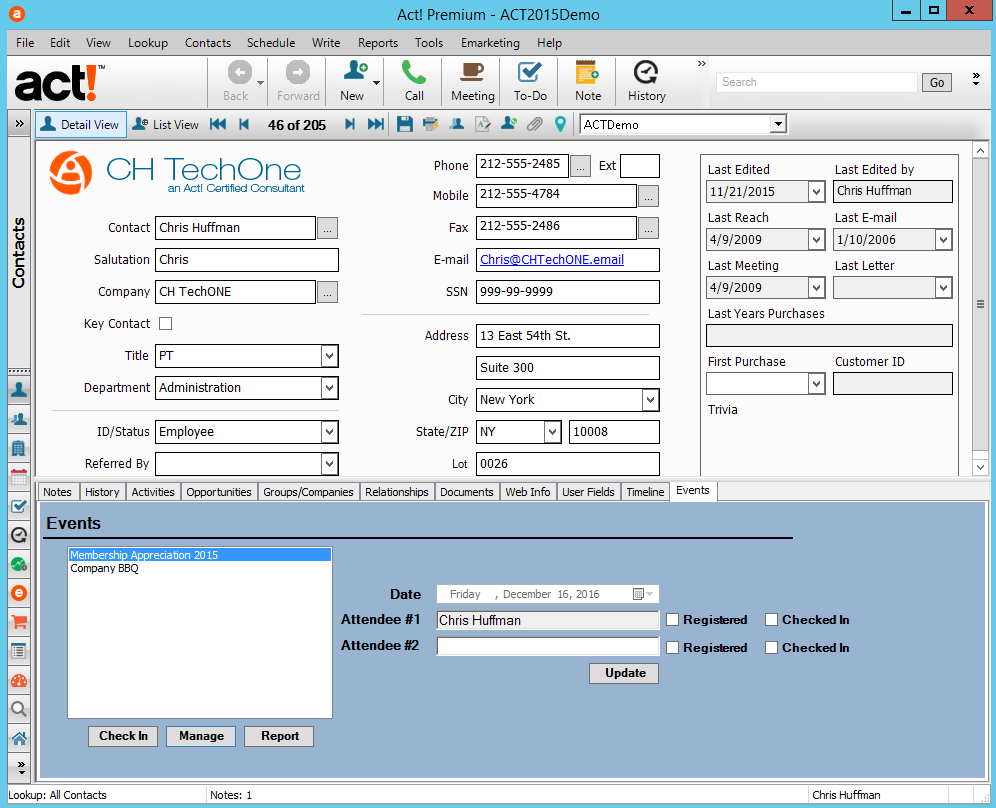
Task: Open the ACTDemo layout dropdown
Action: click(x=778, y=125)
